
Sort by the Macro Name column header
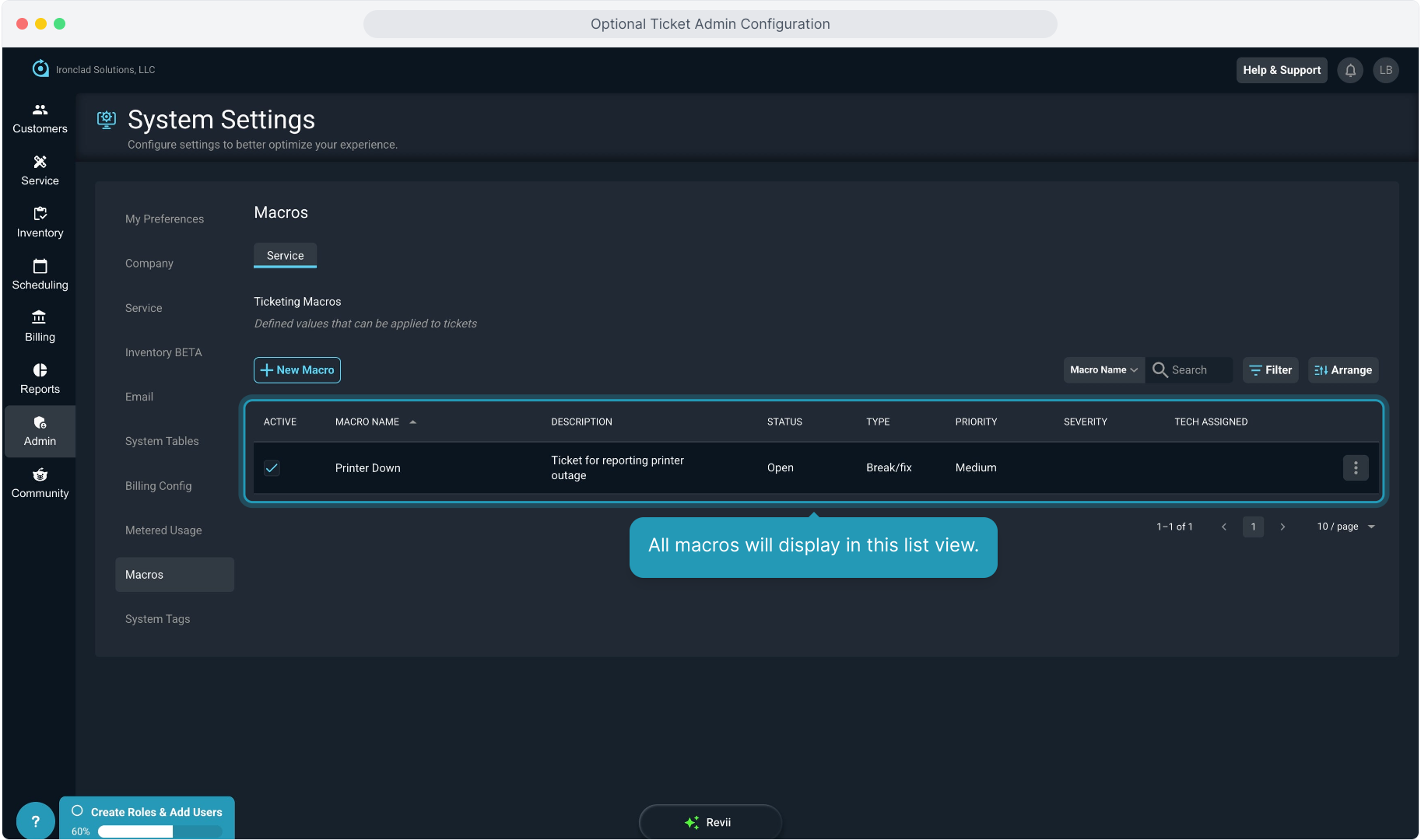pyautogui.click(x=367, y=422)
